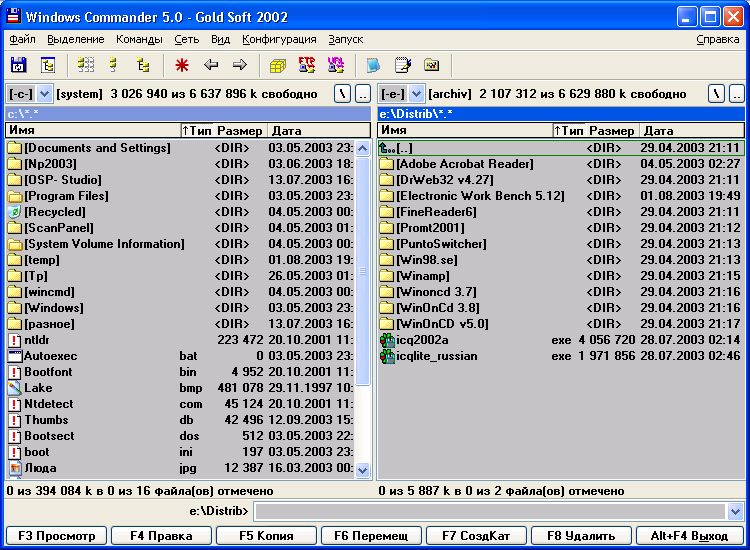Click icq2002a exe file icon

[x=387, y=340]
